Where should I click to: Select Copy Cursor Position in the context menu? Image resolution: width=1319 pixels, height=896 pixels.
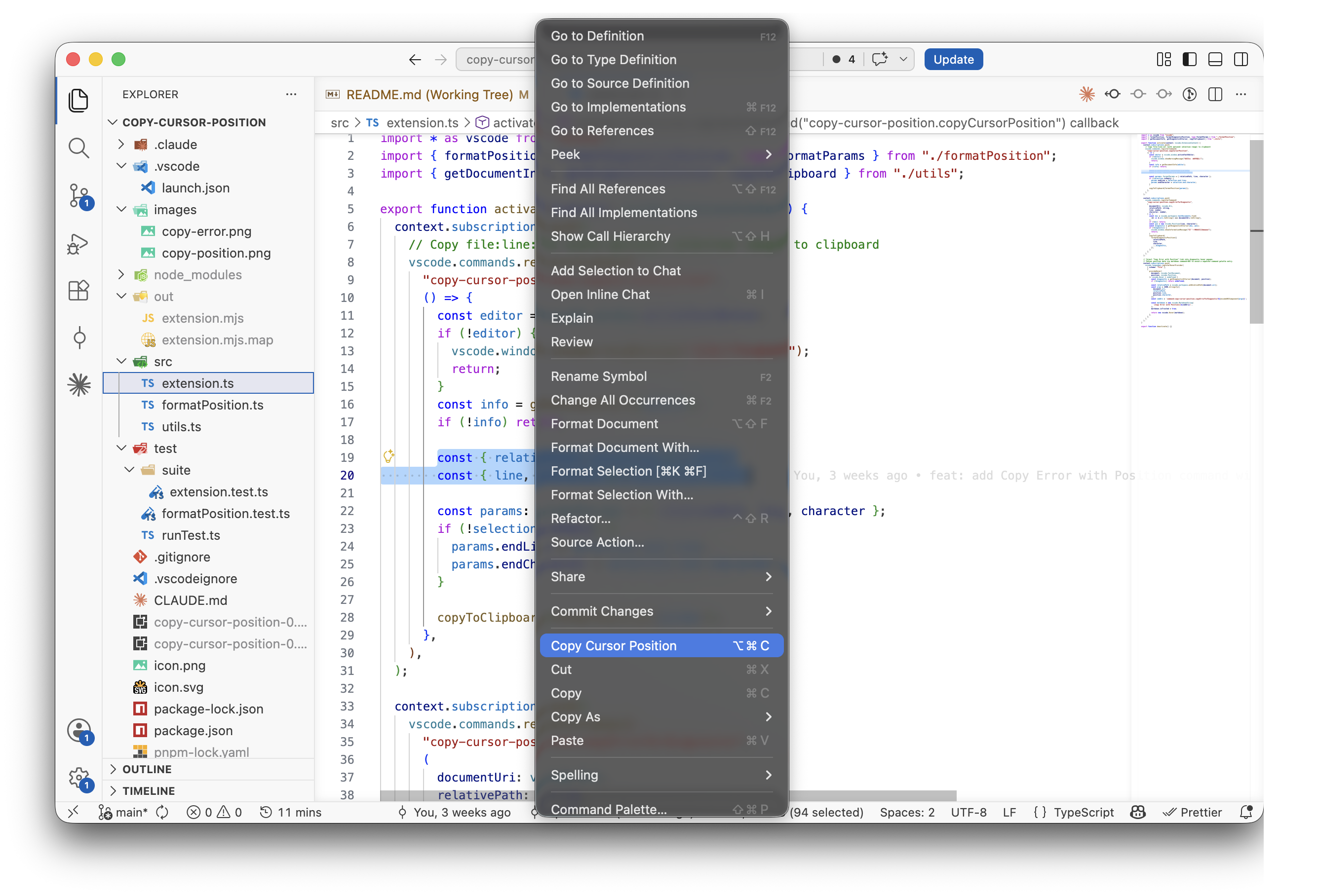(x=661, y=646)
